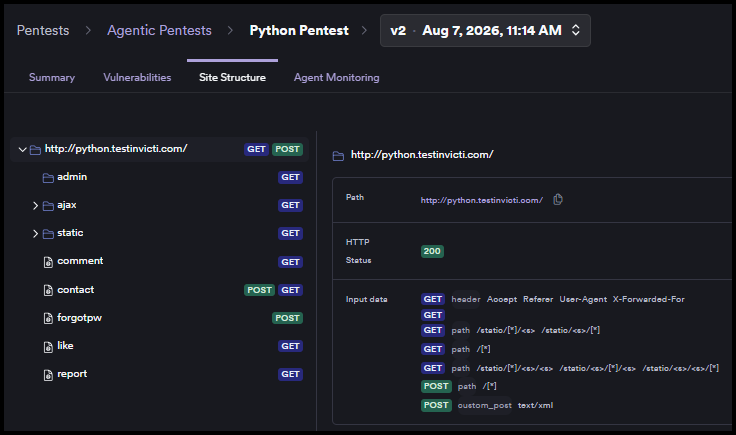Expand the static folder
Image resolution: width=736 pixels, height=435 pixels.
tap(35, 233)
